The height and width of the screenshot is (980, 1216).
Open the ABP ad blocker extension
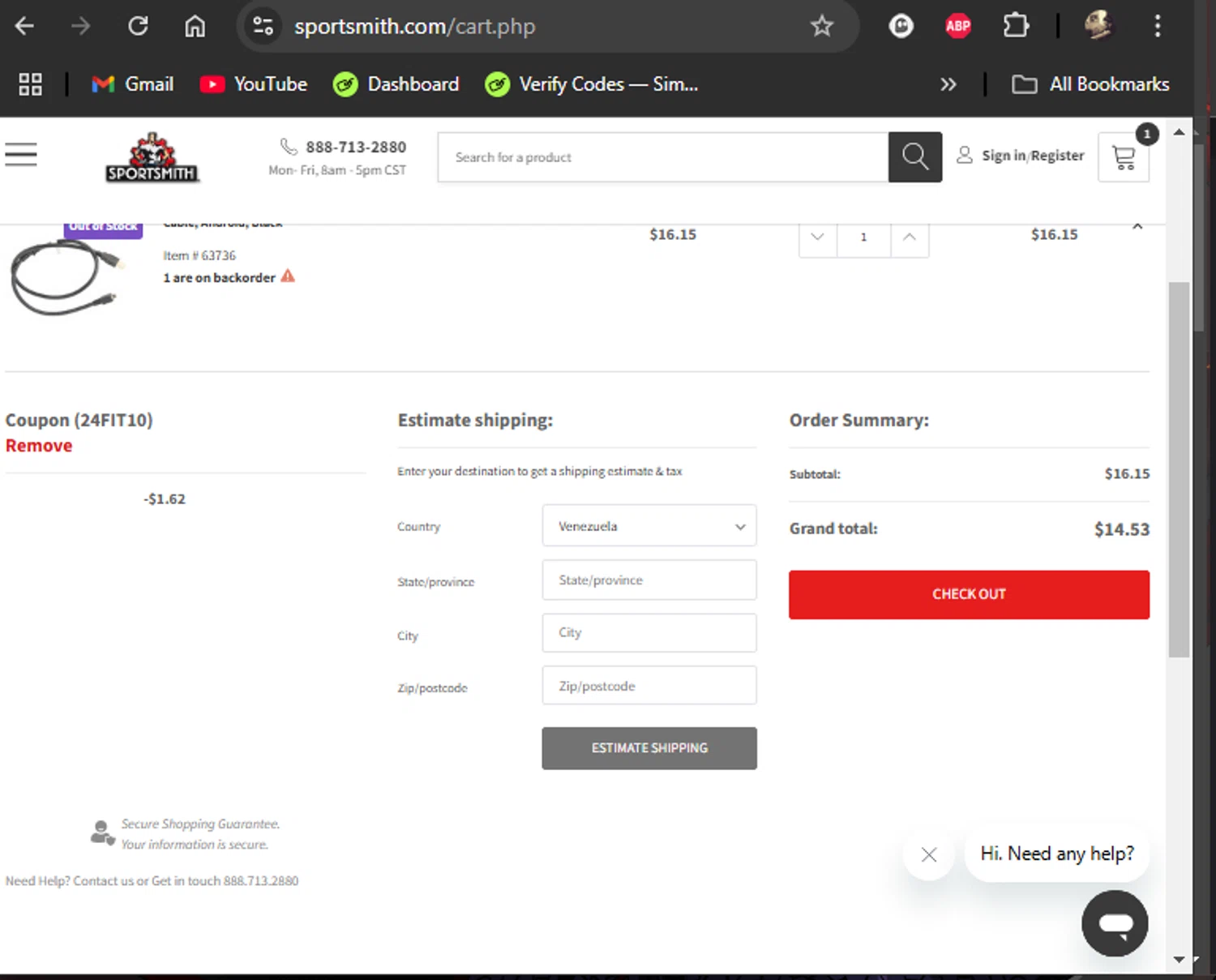[957, 26]
